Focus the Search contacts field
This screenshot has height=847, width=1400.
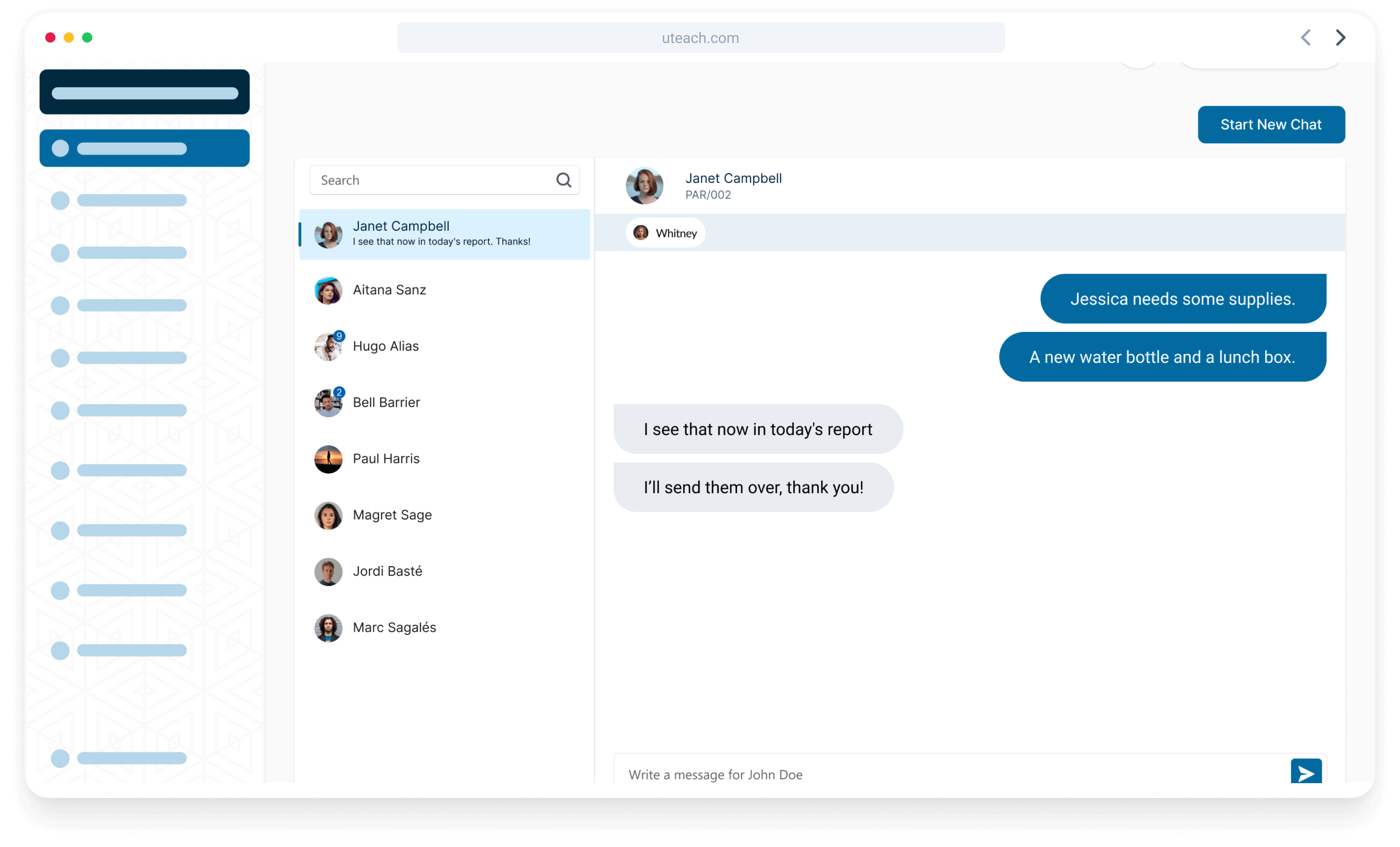(x=432, y=180)
